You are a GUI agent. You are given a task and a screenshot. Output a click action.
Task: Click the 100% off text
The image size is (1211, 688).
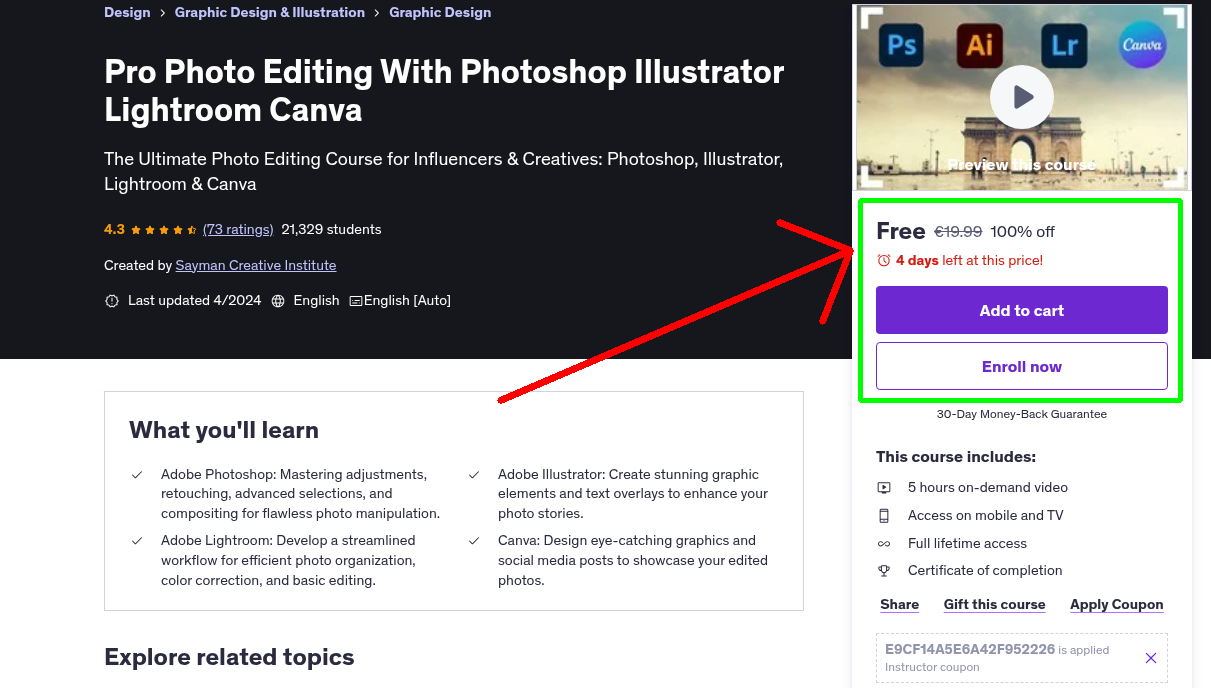[1023, 232]
